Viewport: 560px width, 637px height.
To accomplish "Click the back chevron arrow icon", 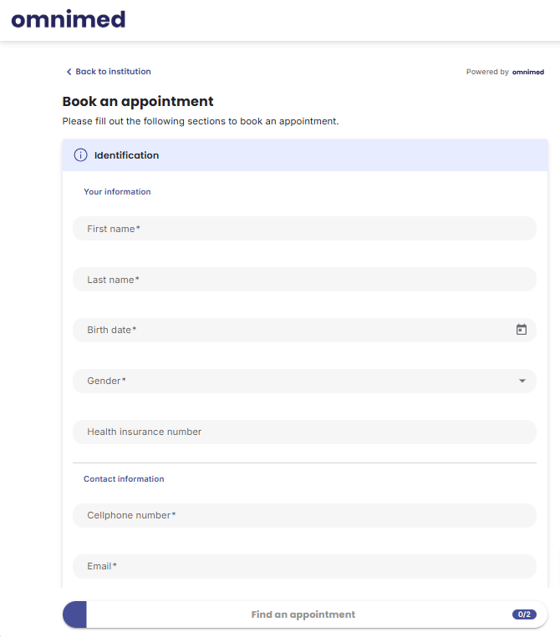I will (x=69, y=72).
